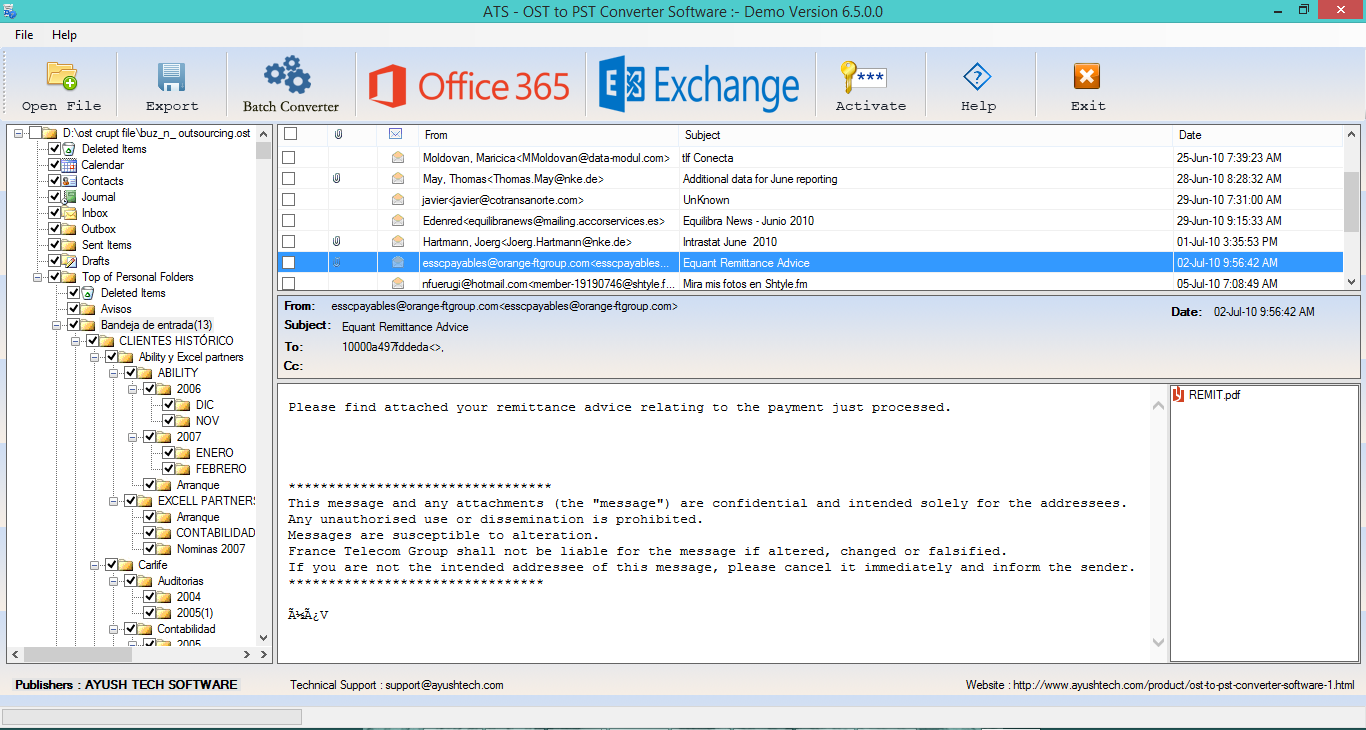1366x730 pixels.
Task: Collapse the ABILITY folder tree node
Action: pos(115,373)
